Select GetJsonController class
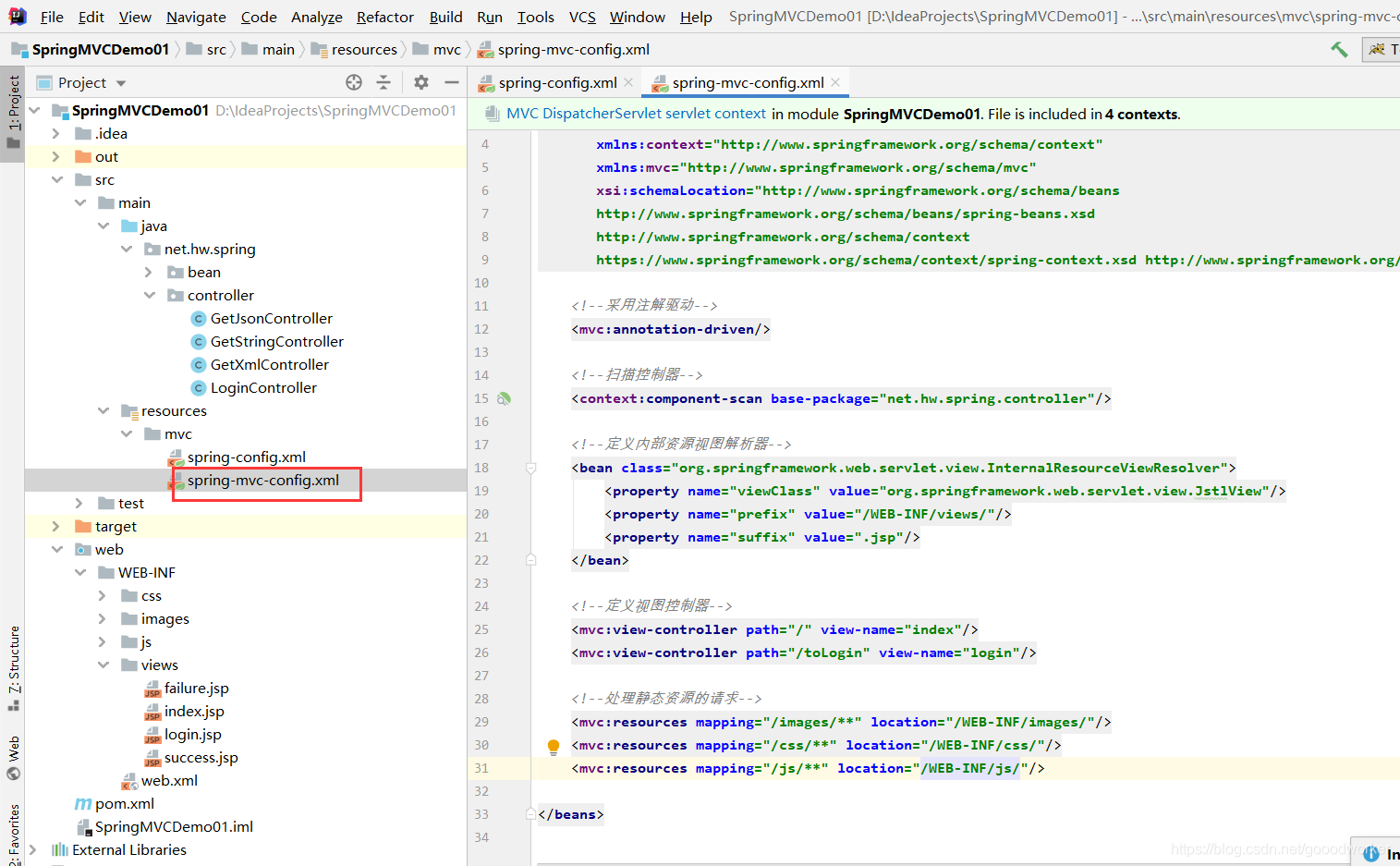This screenshot has width=1400, height=866. [262, 319]
